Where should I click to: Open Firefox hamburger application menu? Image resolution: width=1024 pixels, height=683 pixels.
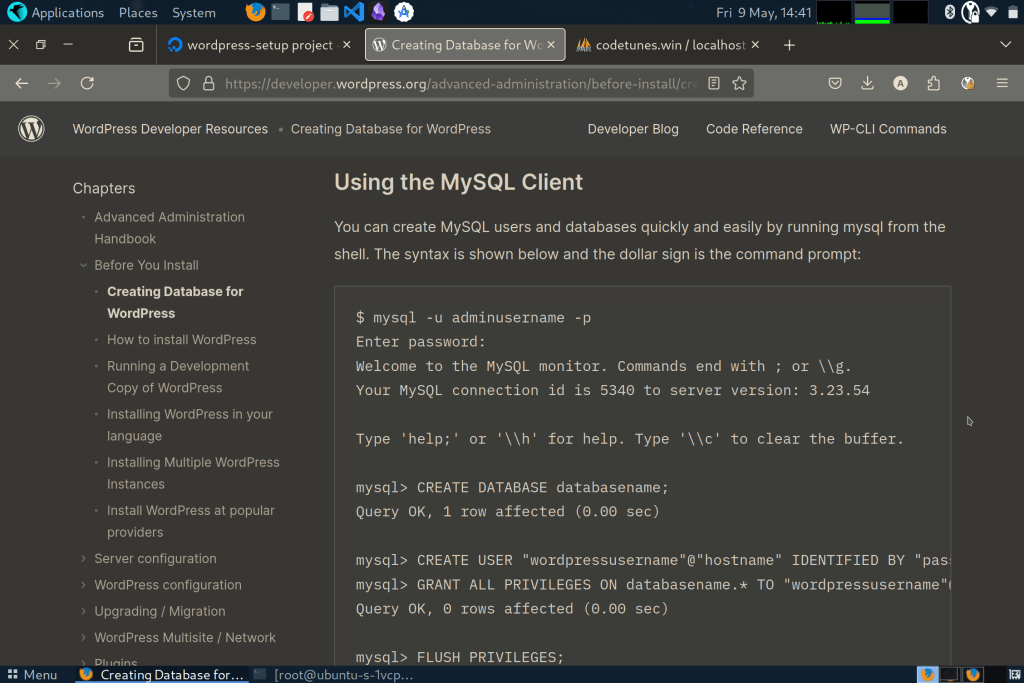(x=1002, y=84)
